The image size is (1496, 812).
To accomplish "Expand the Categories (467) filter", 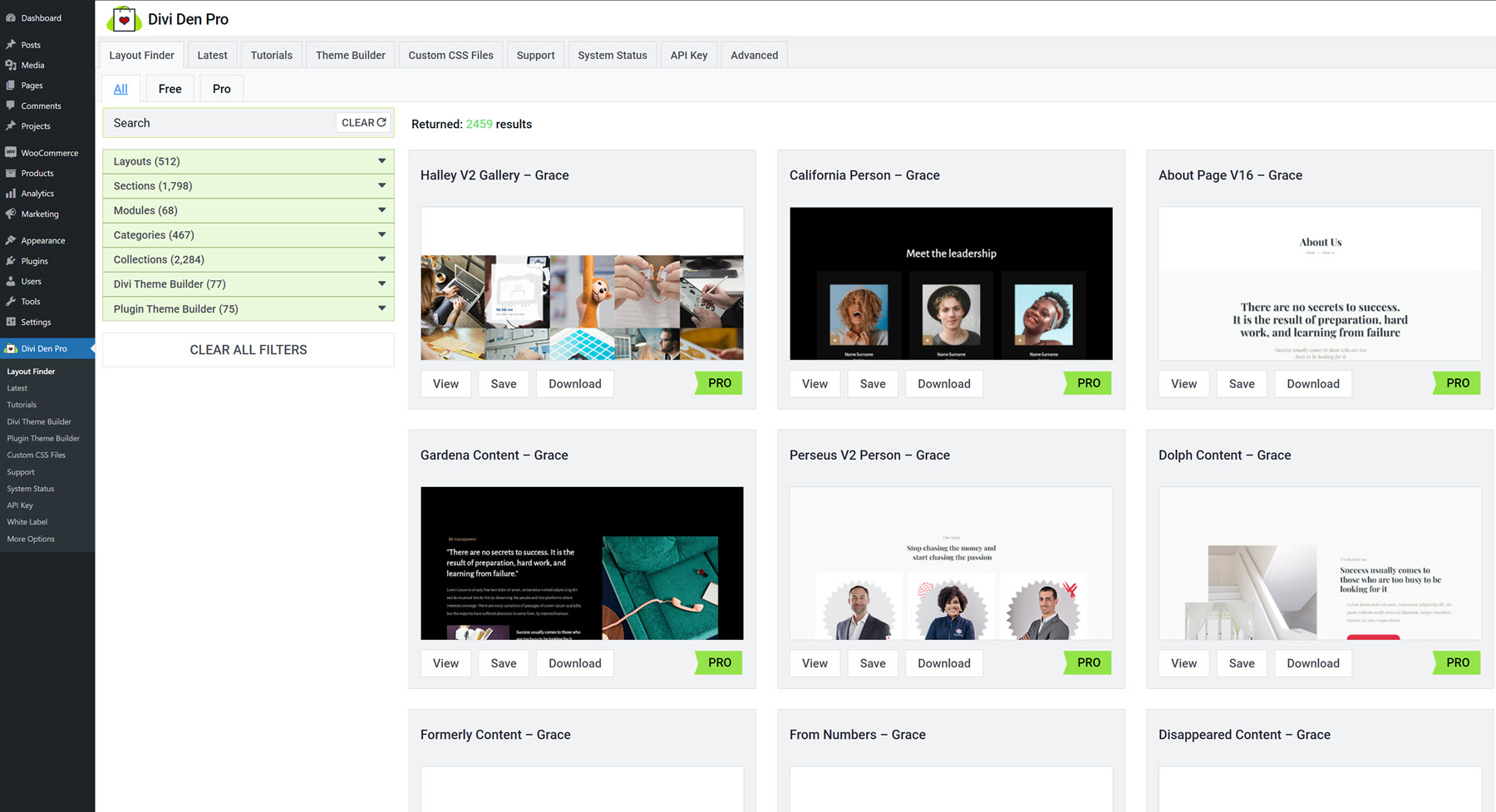I will [248, 235].
